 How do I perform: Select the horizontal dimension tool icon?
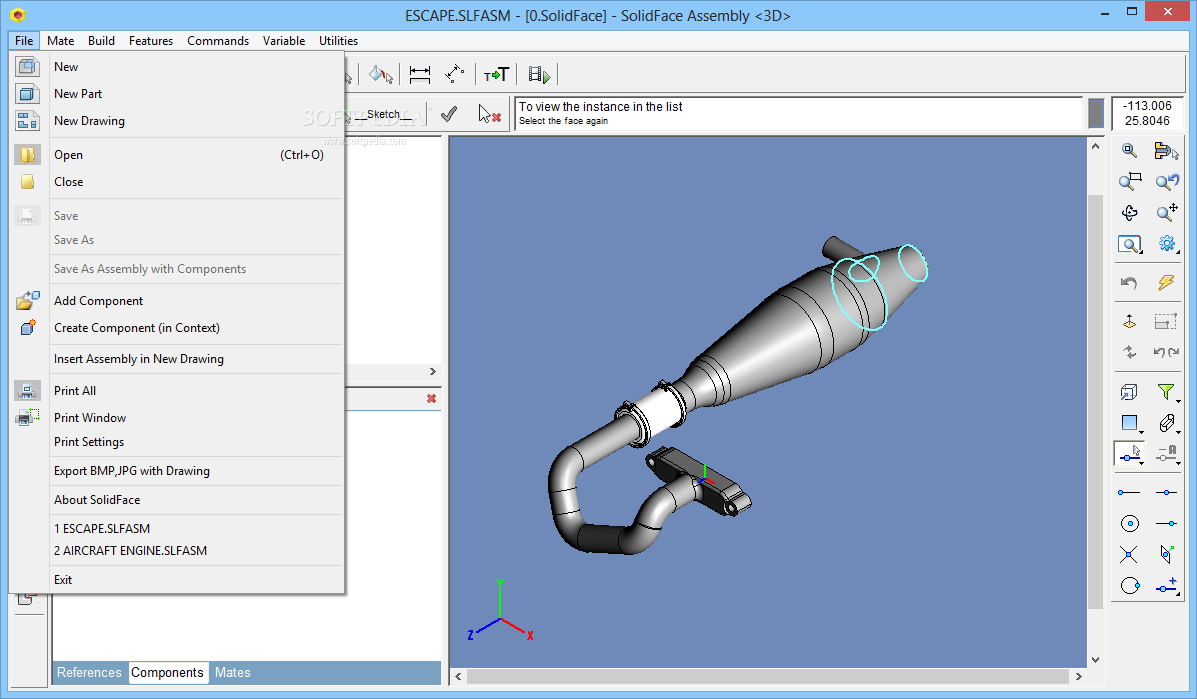click(420, 74)
